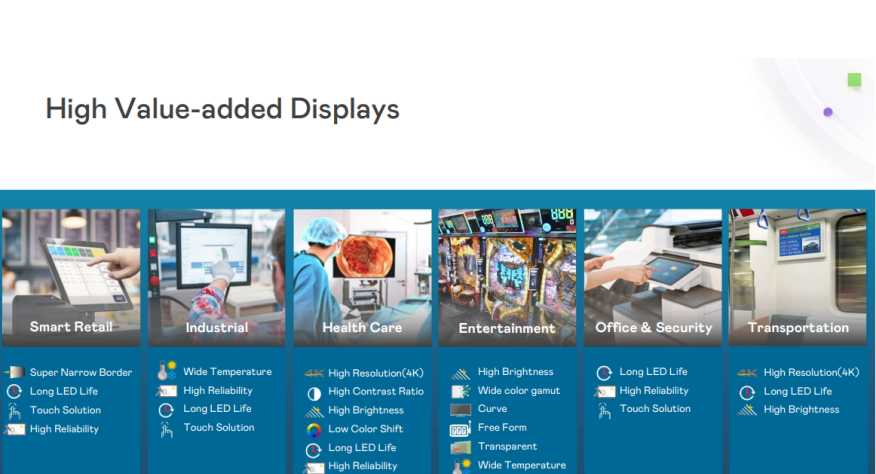Click the Transparent display icon
This screenshot has height=474, width=876.
tap(460, 447)
